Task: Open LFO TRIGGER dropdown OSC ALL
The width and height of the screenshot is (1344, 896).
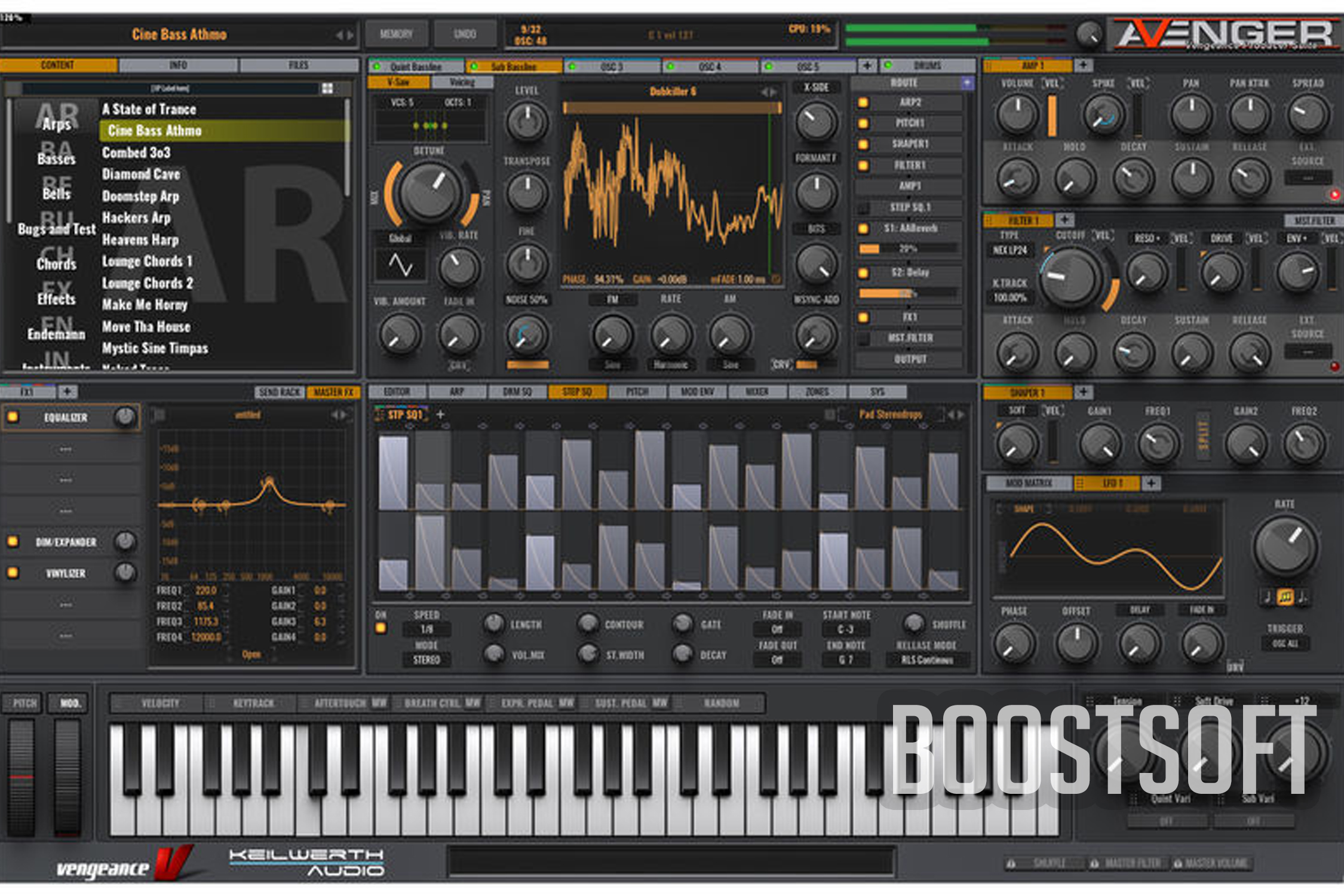Action: [x=1285, y=643]
